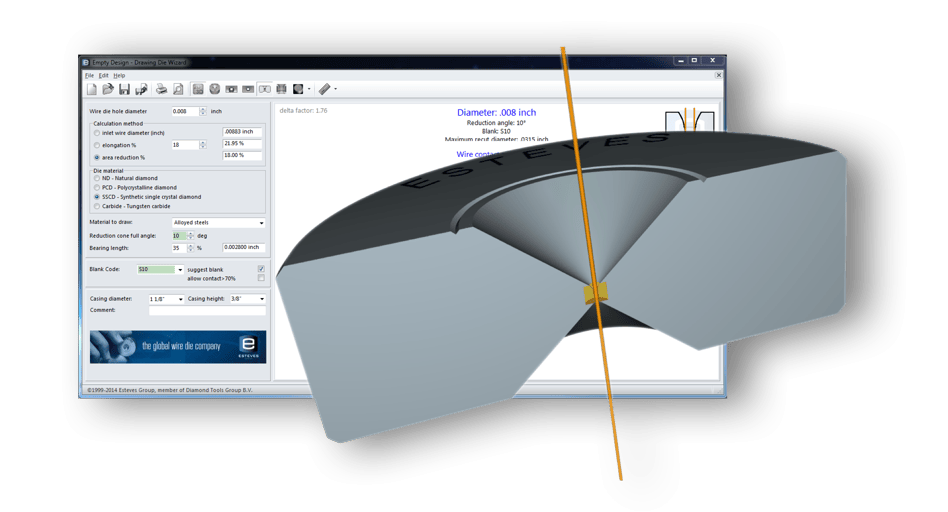Open print preview with the magnifier page icon

click(x=178, y=89)
